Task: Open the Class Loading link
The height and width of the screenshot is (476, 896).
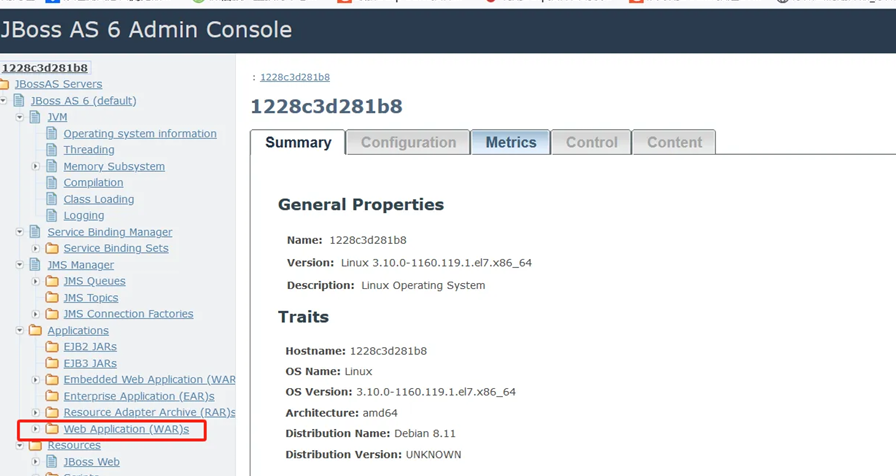Action: coord(99,199)
